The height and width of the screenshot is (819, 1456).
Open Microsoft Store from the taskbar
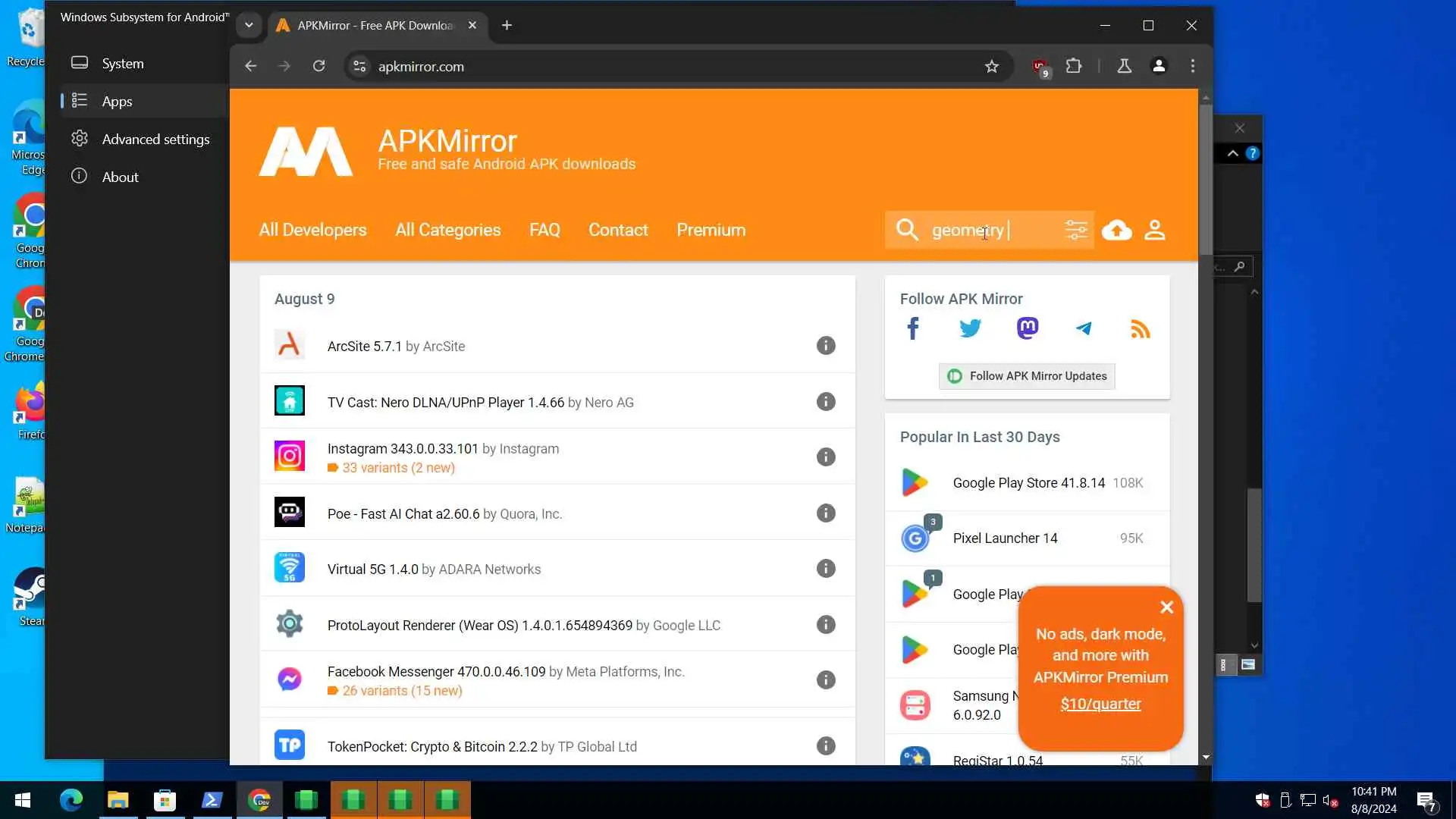click(x=165, y=800)
